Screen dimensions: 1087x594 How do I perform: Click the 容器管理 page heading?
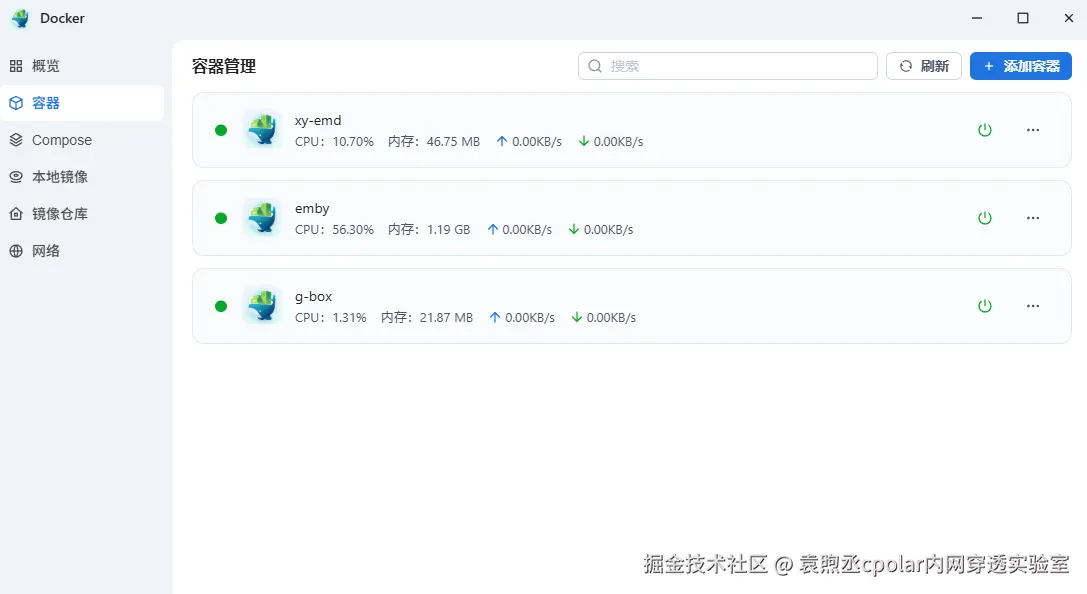224,67
